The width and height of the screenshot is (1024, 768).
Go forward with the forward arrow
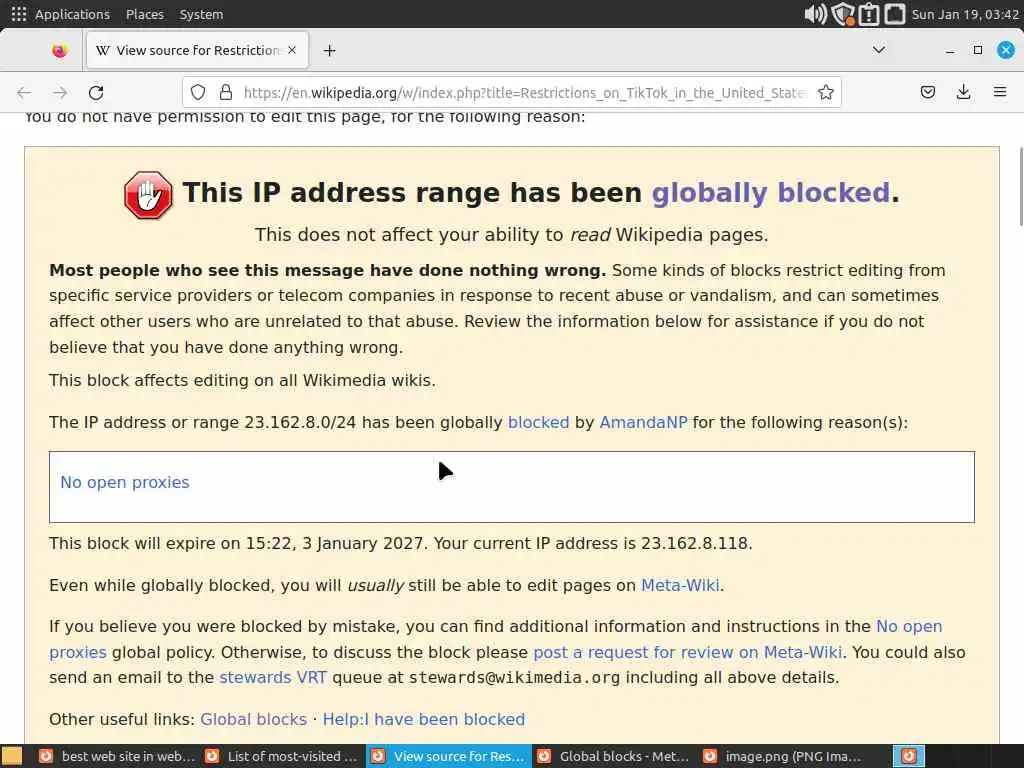pos(60,93)
